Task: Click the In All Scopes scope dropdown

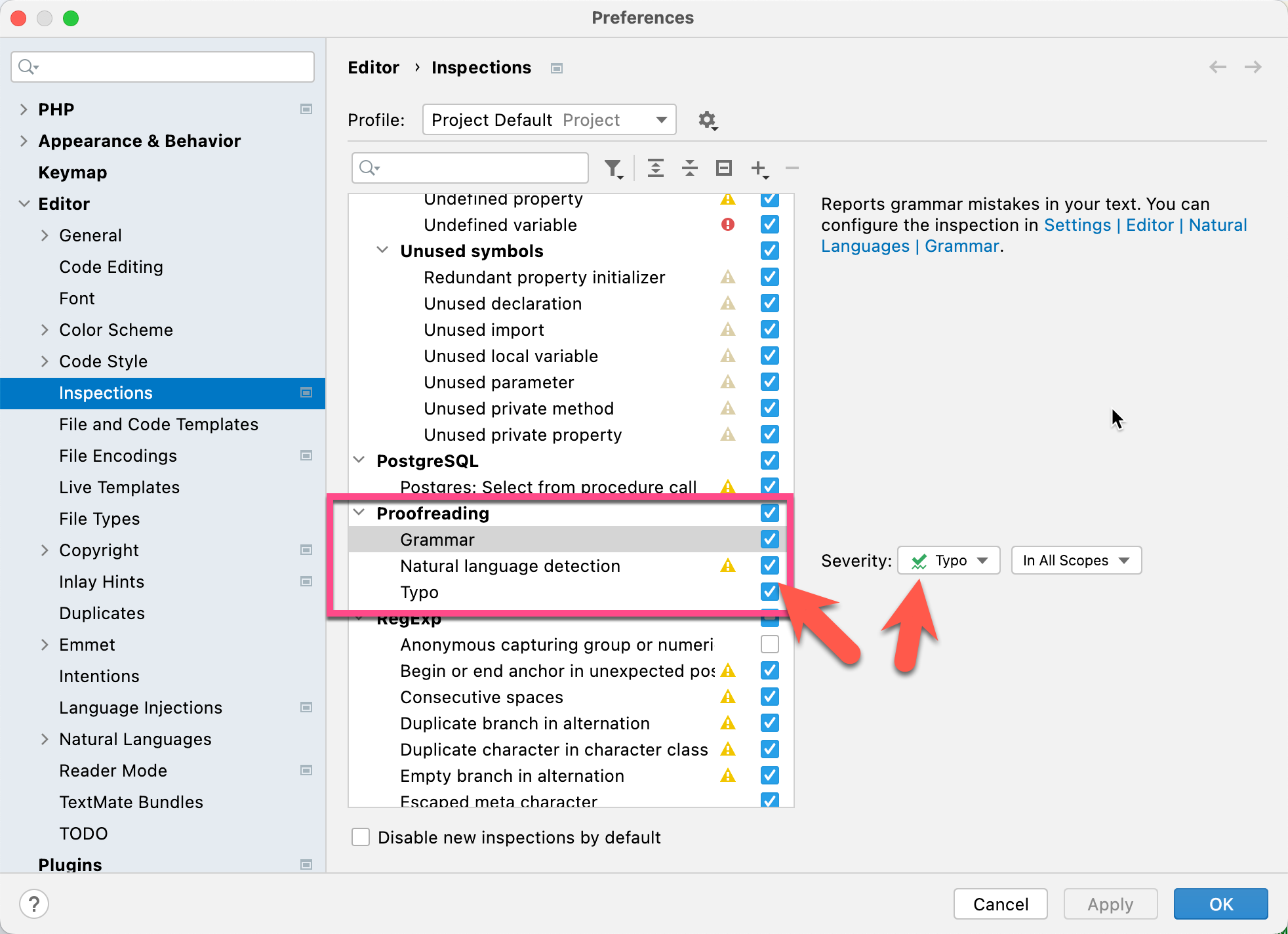Action: click(x=1075, y=560)
